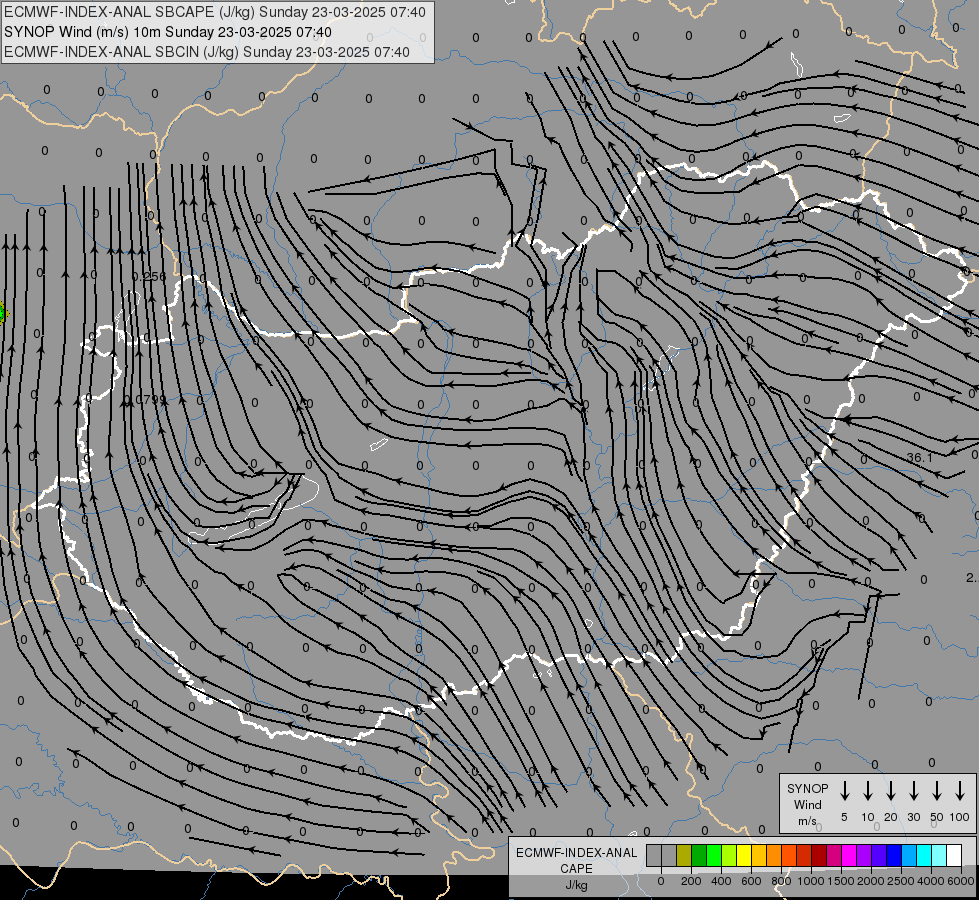Click the '1000' tick label on color scale
This screenshot has height=900, width=979.
coord(811,881)
